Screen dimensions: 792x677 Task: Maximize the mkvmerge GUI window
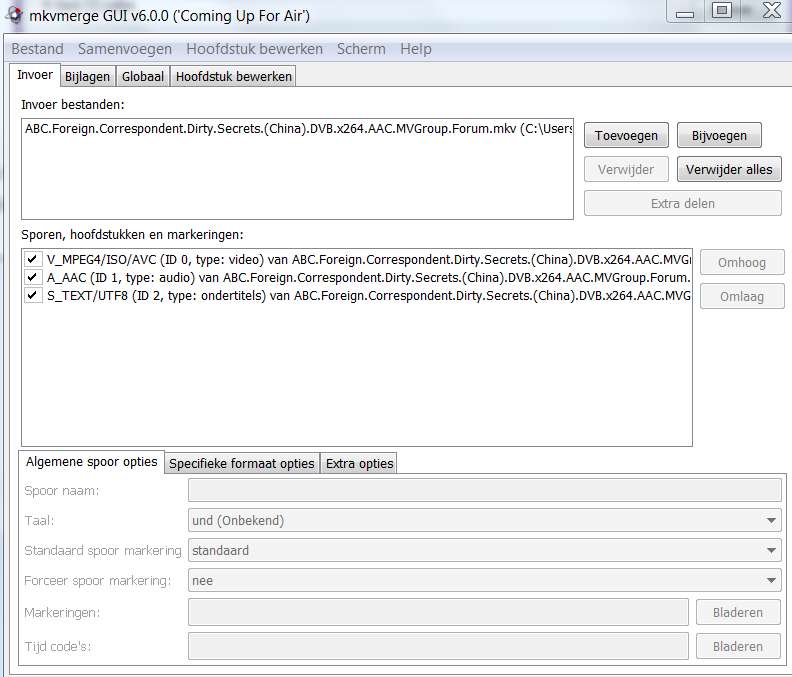point(722,11)
